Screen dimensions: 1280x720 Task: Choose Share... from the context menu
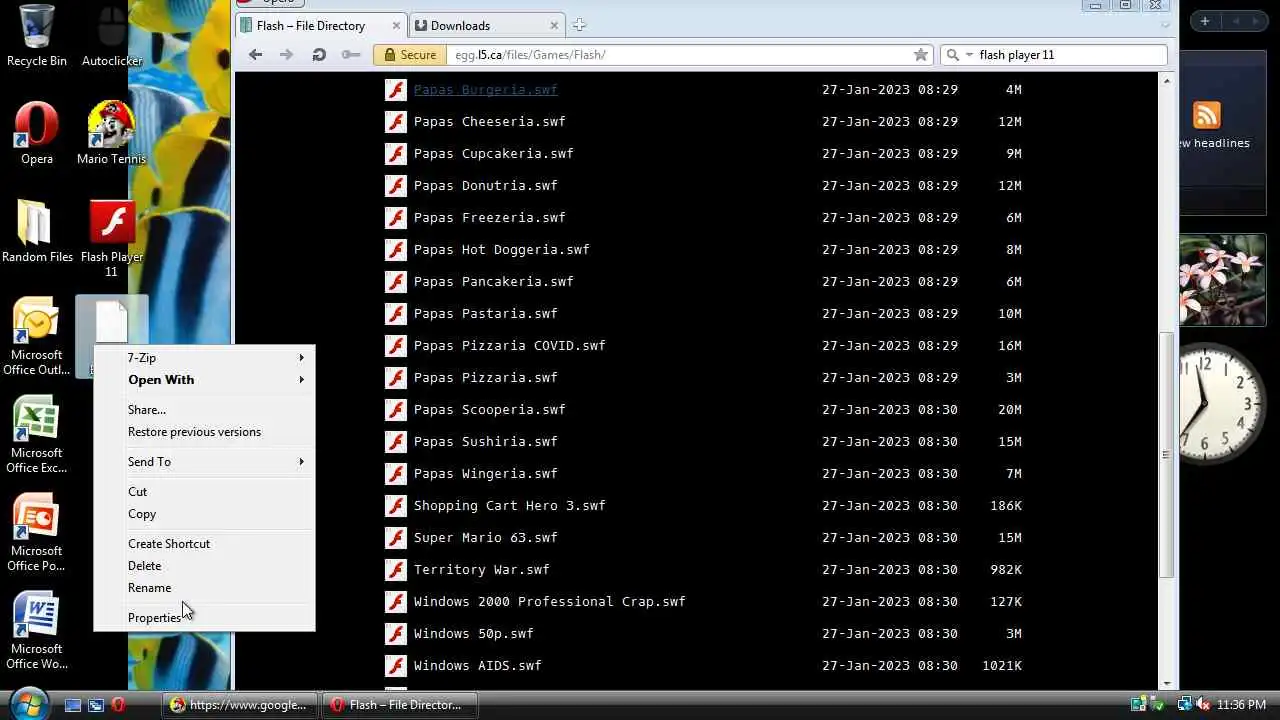(204, 409)
